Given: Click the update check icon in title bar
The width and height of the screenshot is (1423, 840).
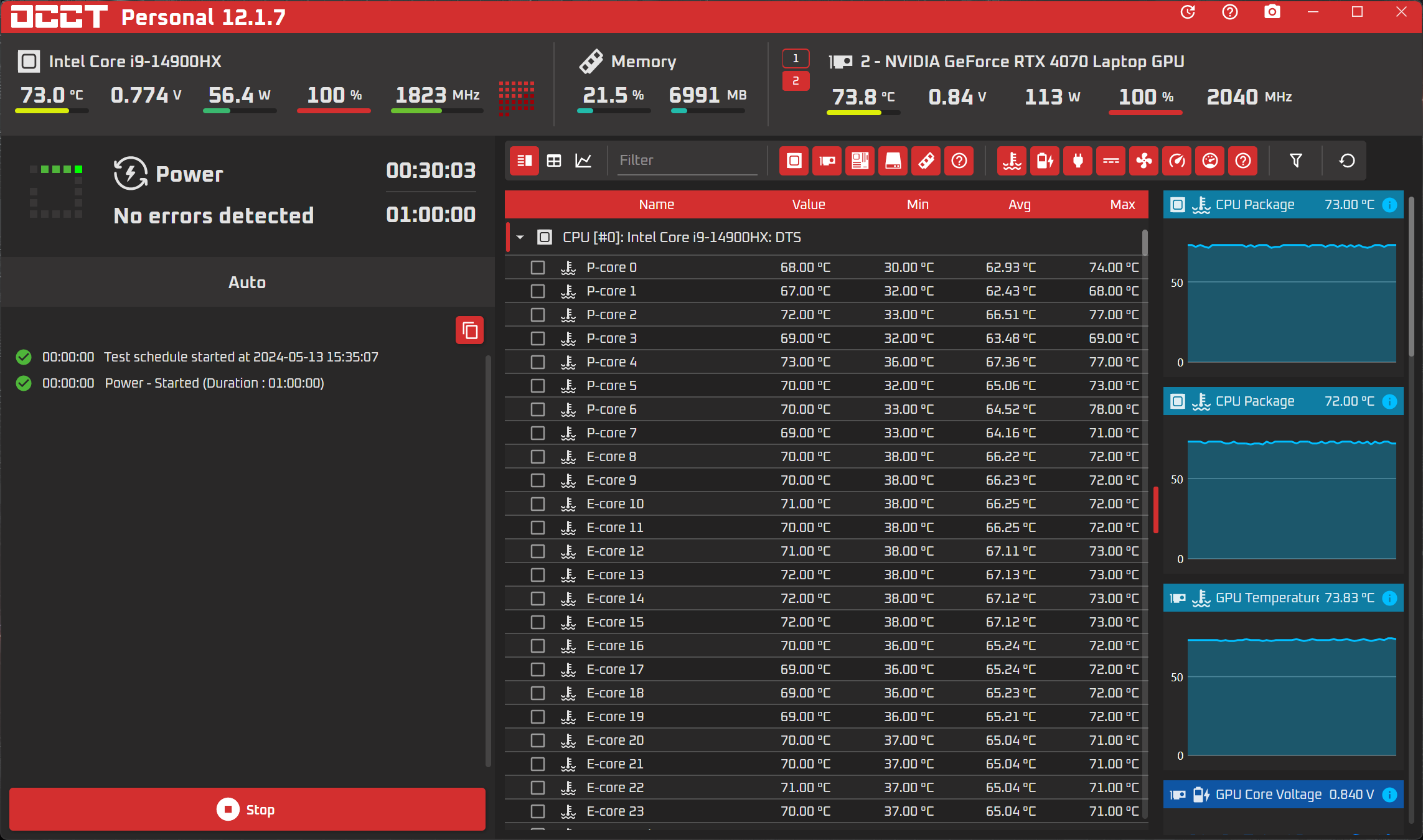Looking at the screenshot, I should pyautogui.click(x=1188, y=12).
